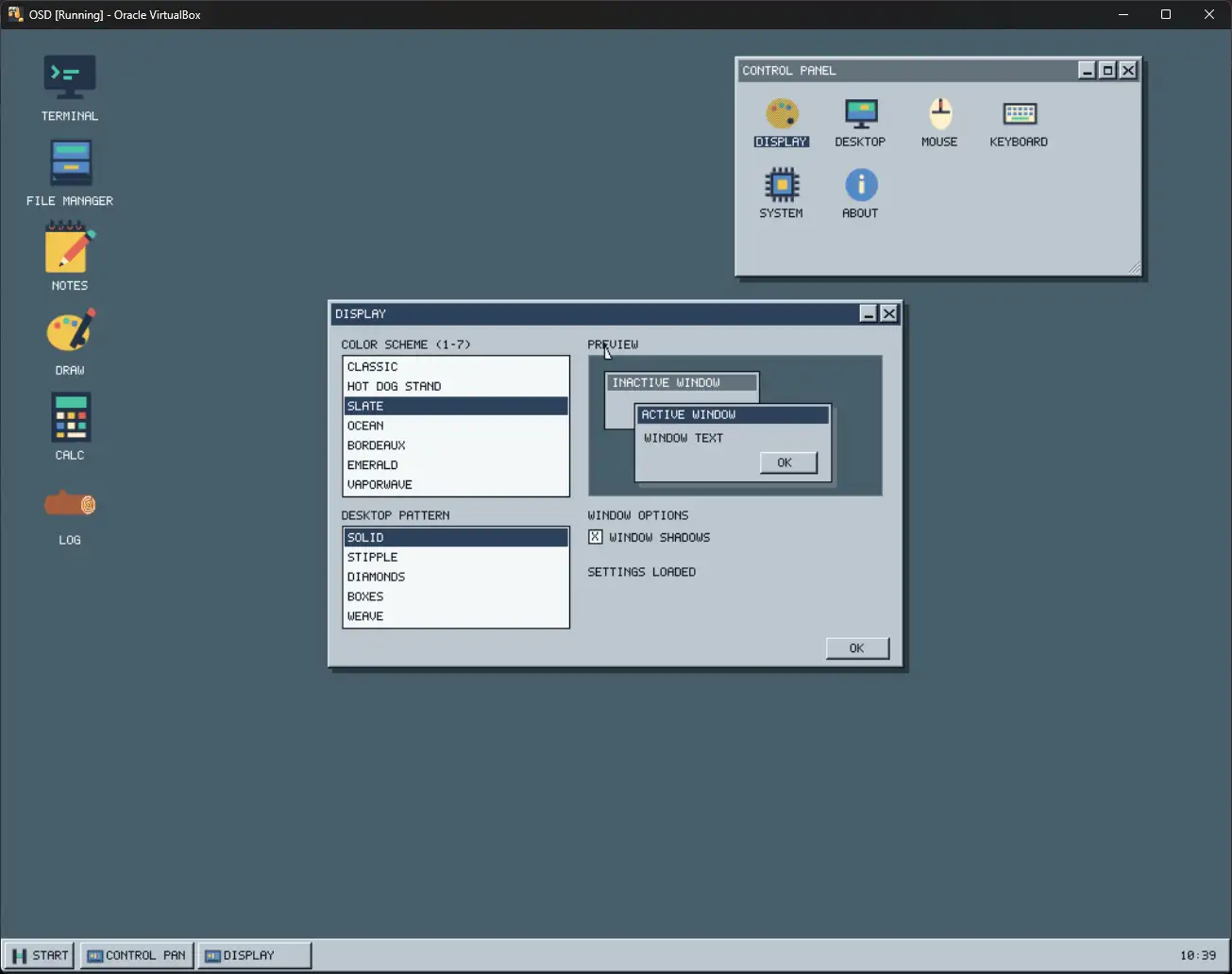This screenshot has width=1232, height=974.
Task: Close the Display window
Action: pos(889,313)
